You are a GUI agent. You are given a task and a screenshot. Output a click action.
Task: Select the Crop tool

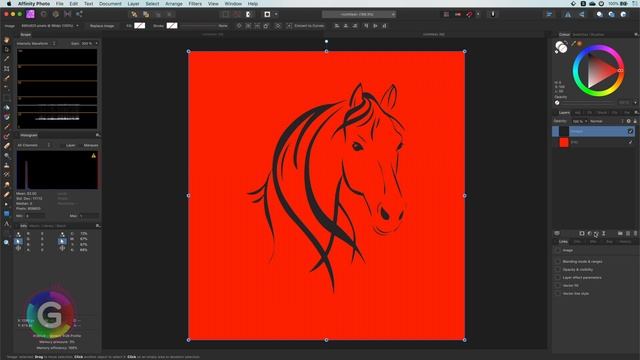coord(7,69)
